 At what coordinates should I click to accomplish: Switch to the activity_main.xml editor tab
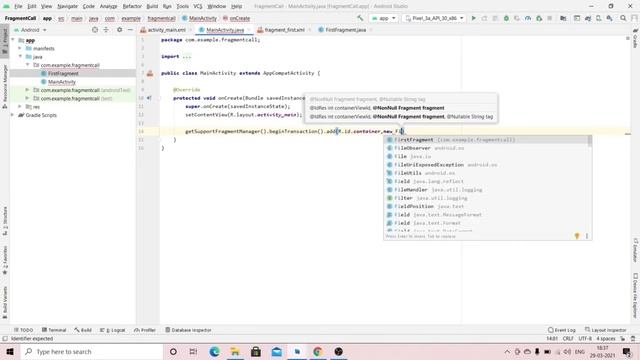pyautogui.click(x=166, y=30)
